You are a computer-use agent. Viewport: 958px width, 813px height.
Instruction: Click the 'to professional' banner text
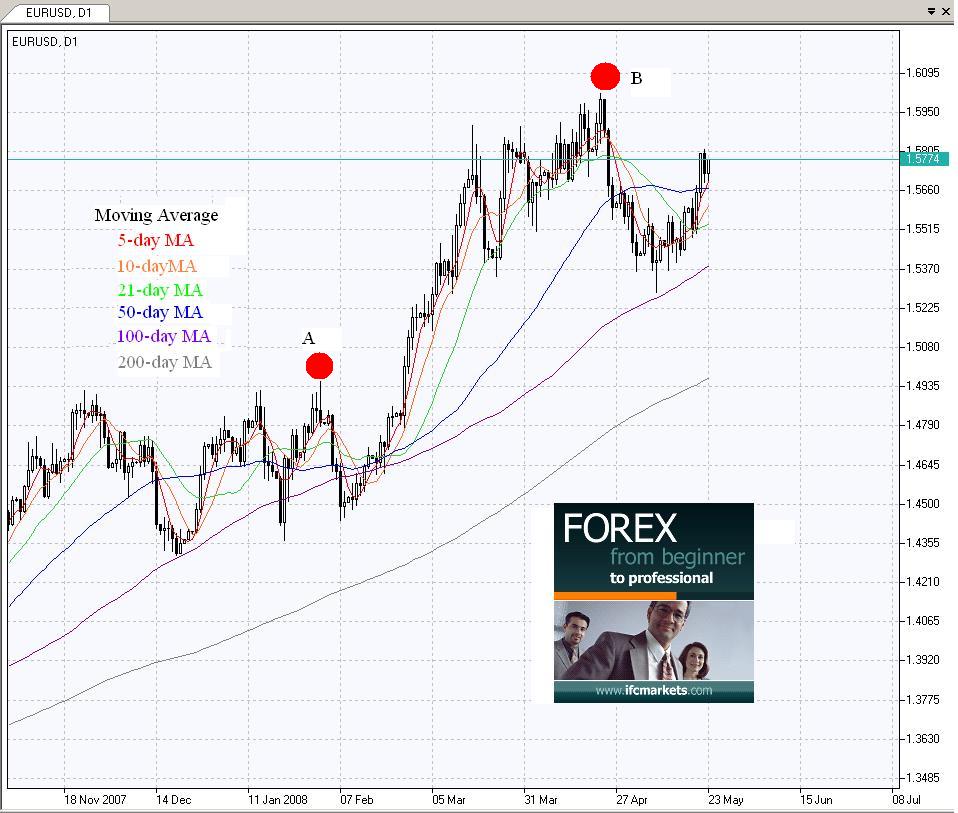661,578
